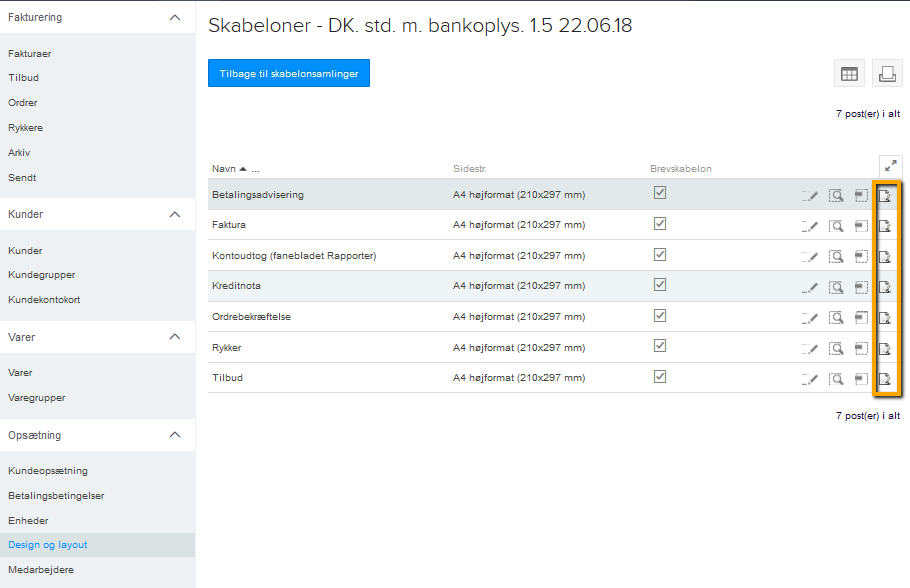Expand the table with the fullscreen arrows icon
910x588 pixels.
890,166
